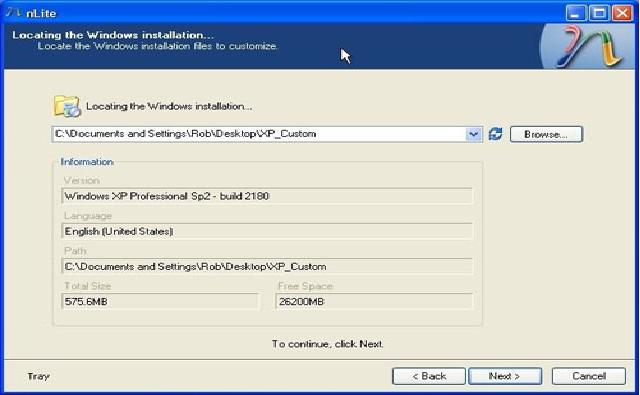Close the nLite window

tap(622, 13)
